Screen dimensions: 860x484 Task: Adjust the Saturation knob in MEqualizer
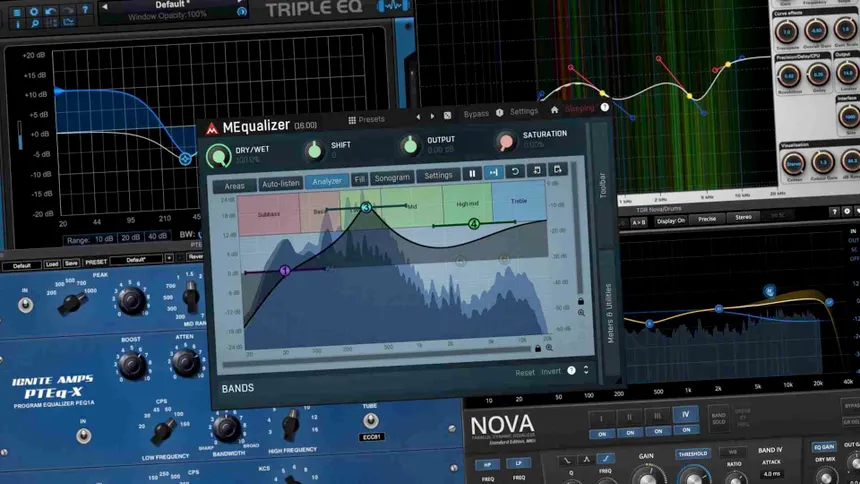click(x=506, y=140)
